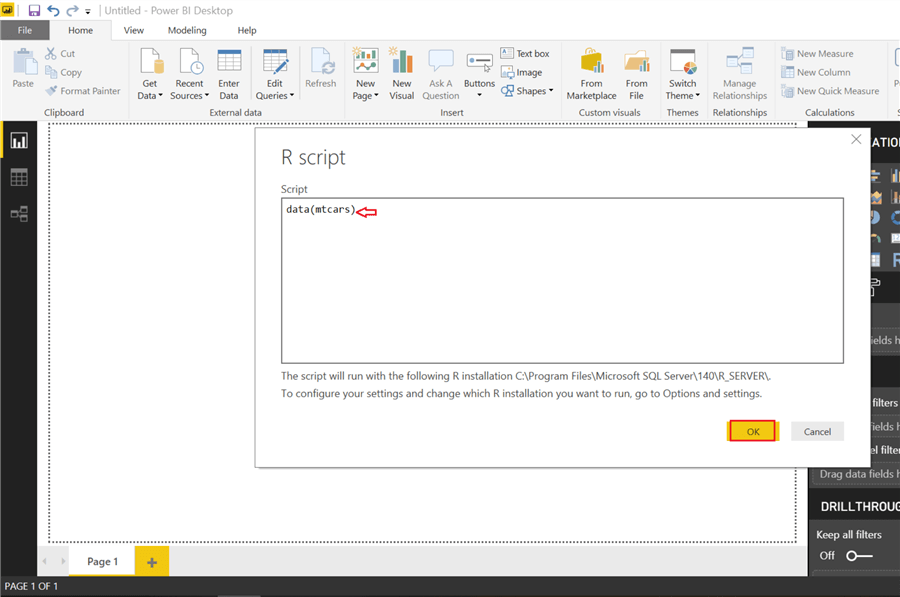900x597 pixels.
Task: Add a new page with plus button
Action: tap(152, 562)
